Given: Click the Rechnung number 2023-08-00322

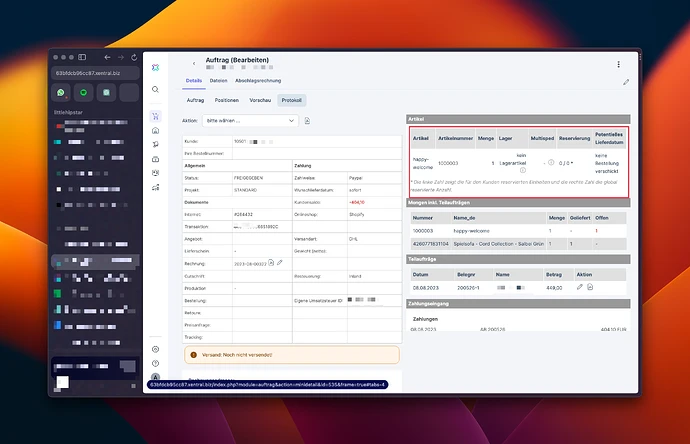Looking at the screenshot, I should pyautogui.click(x=250, y=264).
